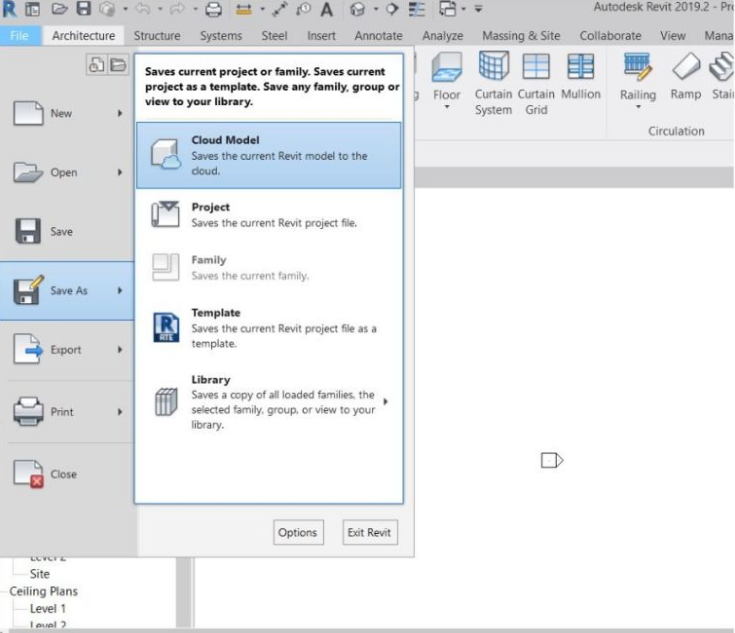Open the Print submenu
Viewport: 735px width, 633px height.
pyautogui.click(x=68, y=412)
